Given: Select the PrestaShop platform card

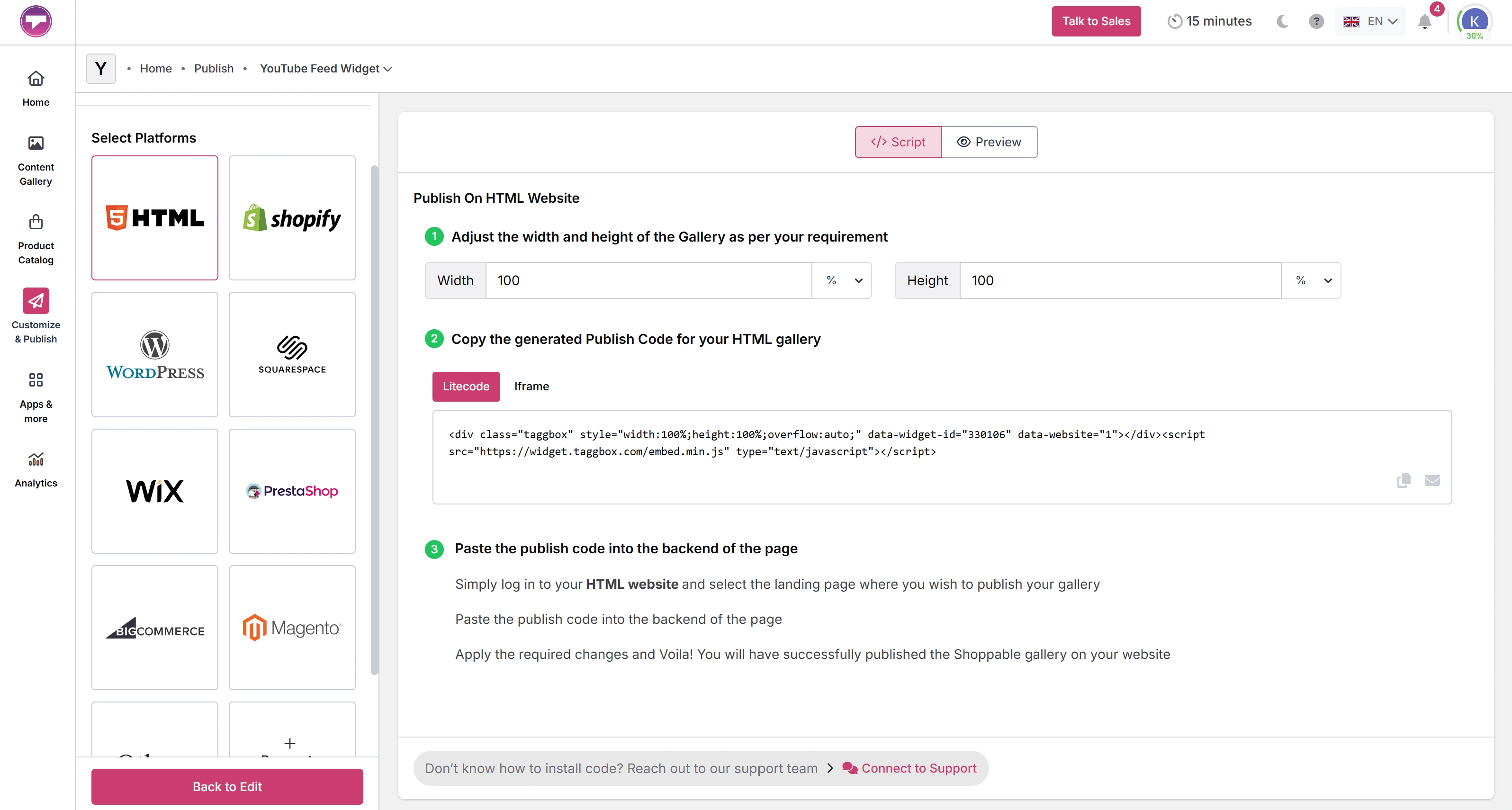Looking at the screenshot, I should [x=292, y=491].
